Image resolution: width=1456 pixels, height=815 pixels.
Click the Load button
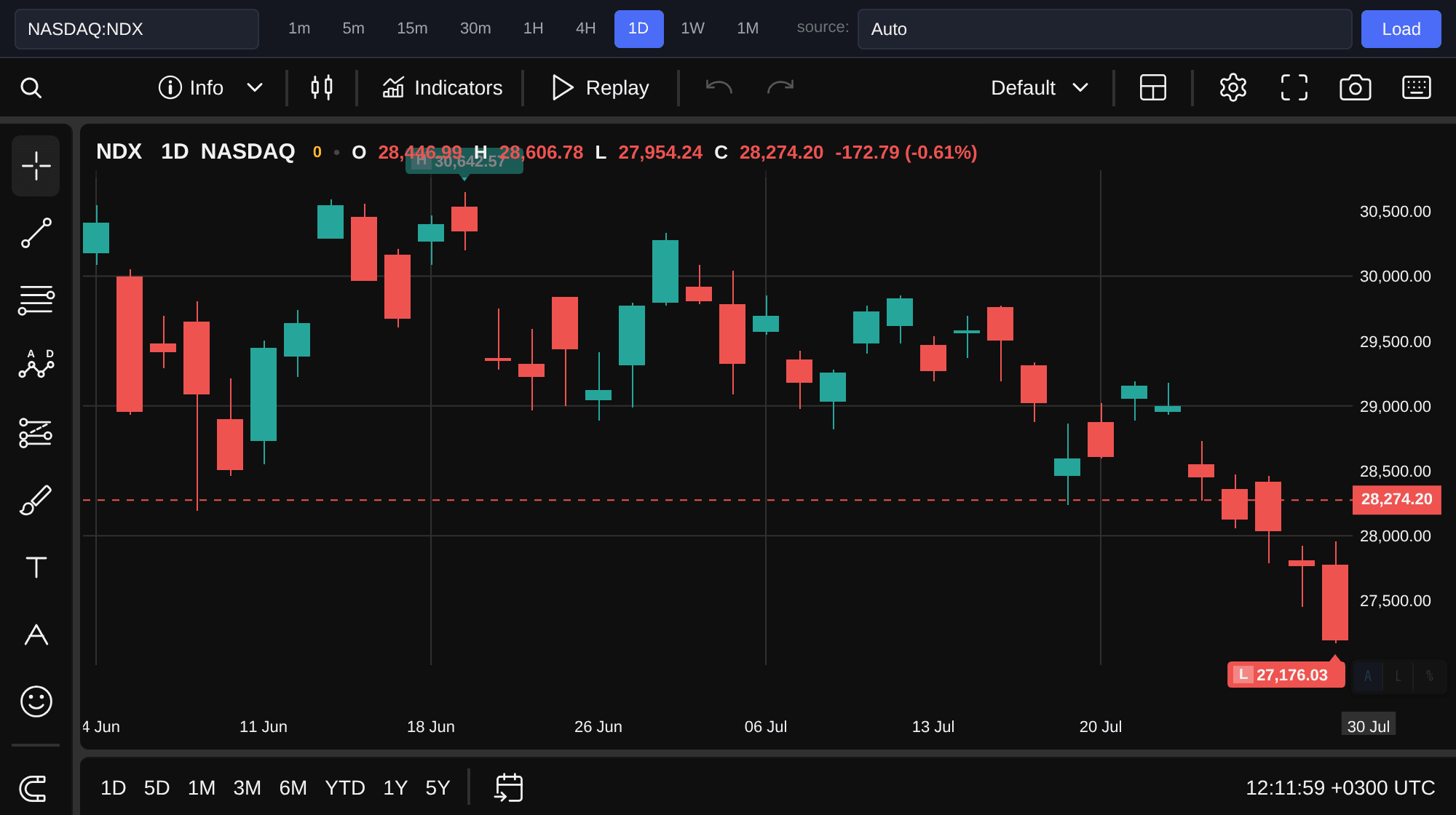coord(1401,29)
